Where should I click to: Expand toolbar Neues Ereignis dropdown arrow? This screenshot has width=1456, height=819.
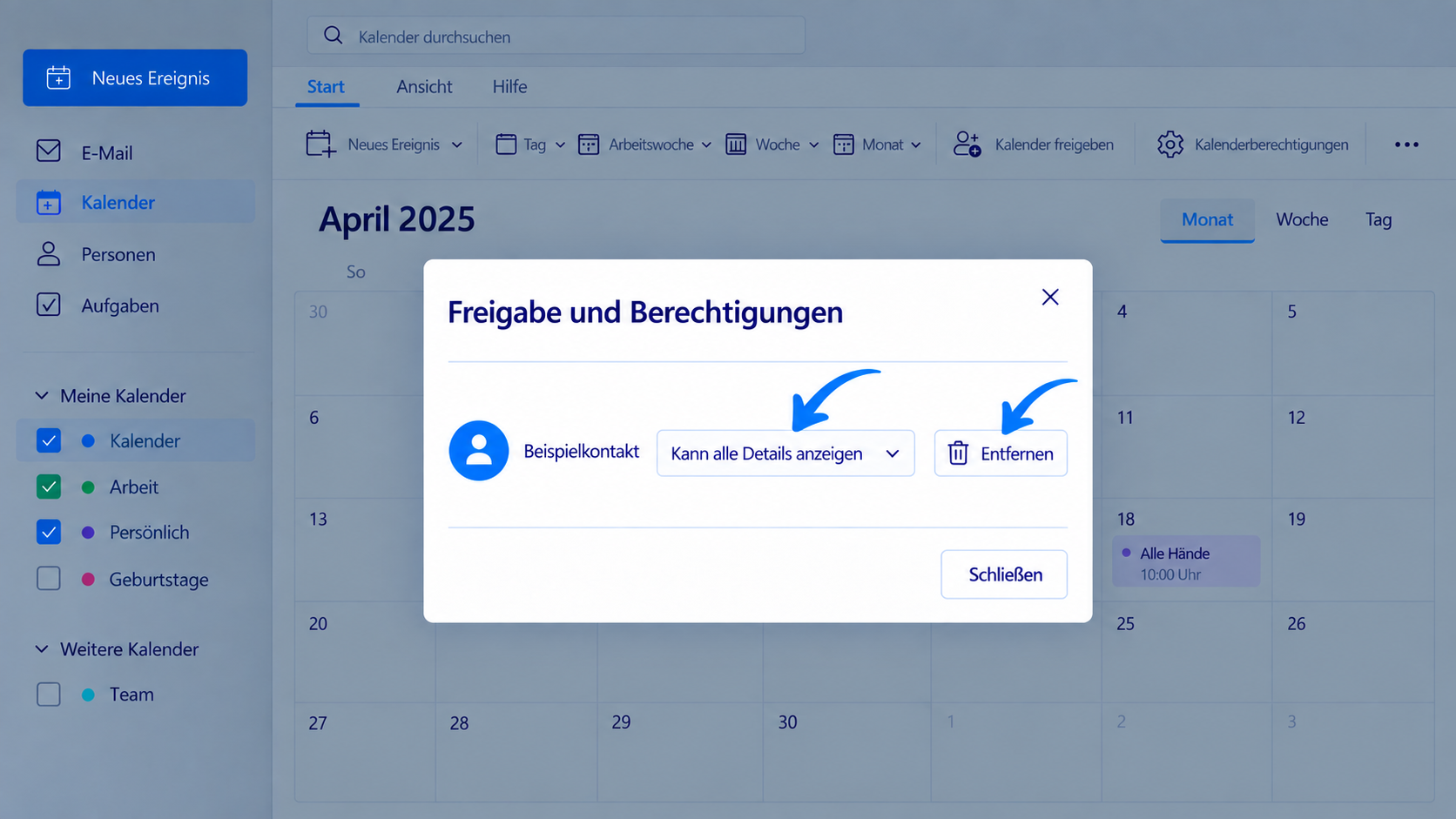coord(456,144)
